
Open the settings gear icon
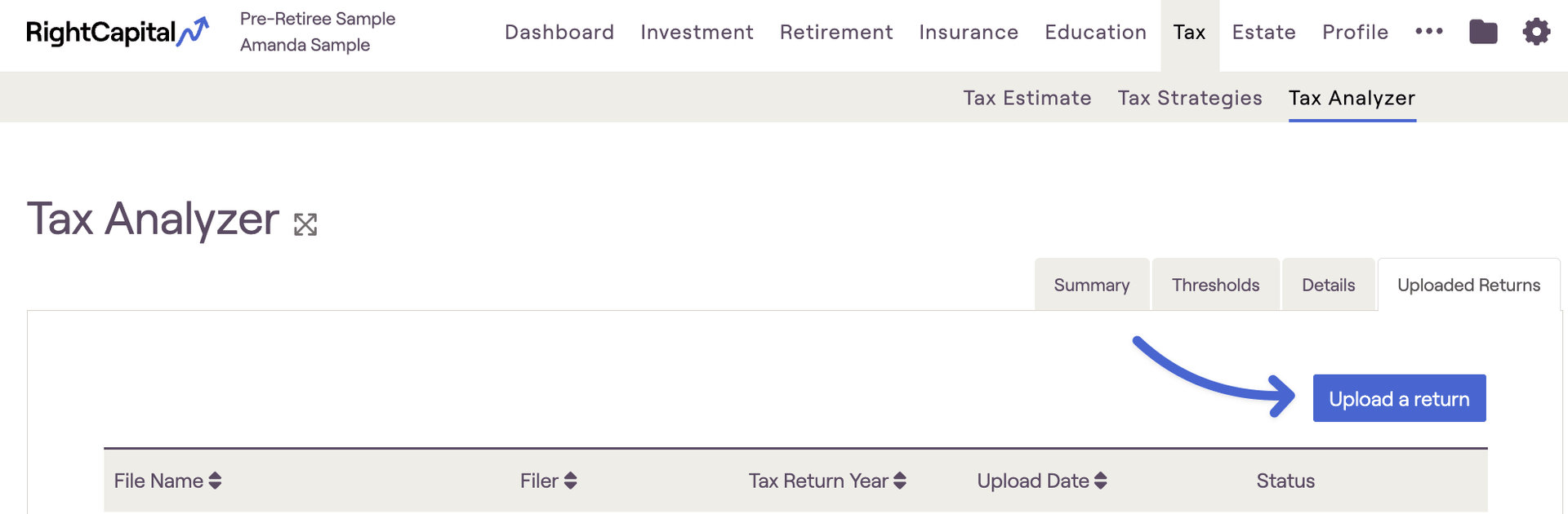point(1536,32)
